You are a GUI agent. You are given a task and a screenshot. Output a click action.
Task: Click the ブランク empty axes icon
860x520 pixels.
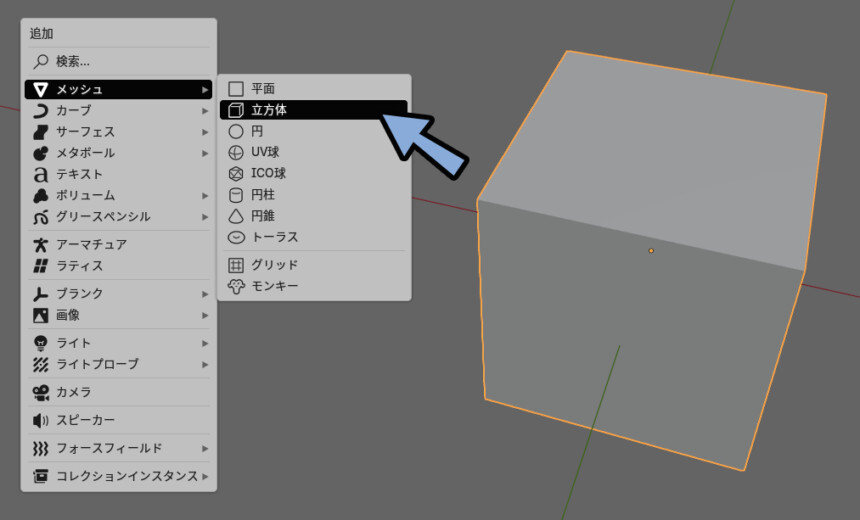coord(41,294)
